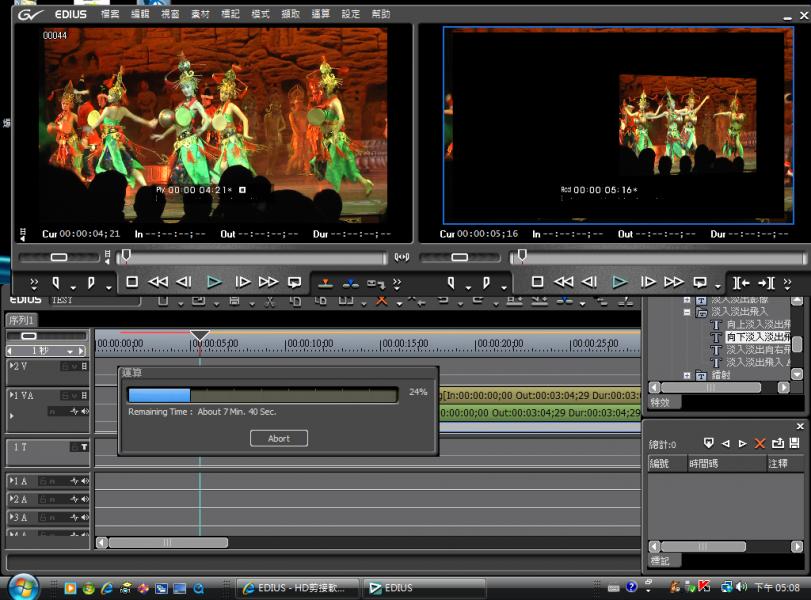This screenshot has height=600, width=811.
Task: Click the red delete marker X icon
Action: (760, 443)
